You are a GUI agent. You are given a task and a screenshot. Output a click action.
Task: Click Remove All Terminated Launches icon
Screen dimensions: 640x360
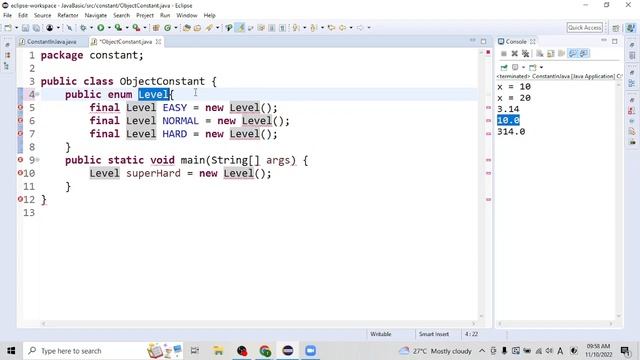526,53
